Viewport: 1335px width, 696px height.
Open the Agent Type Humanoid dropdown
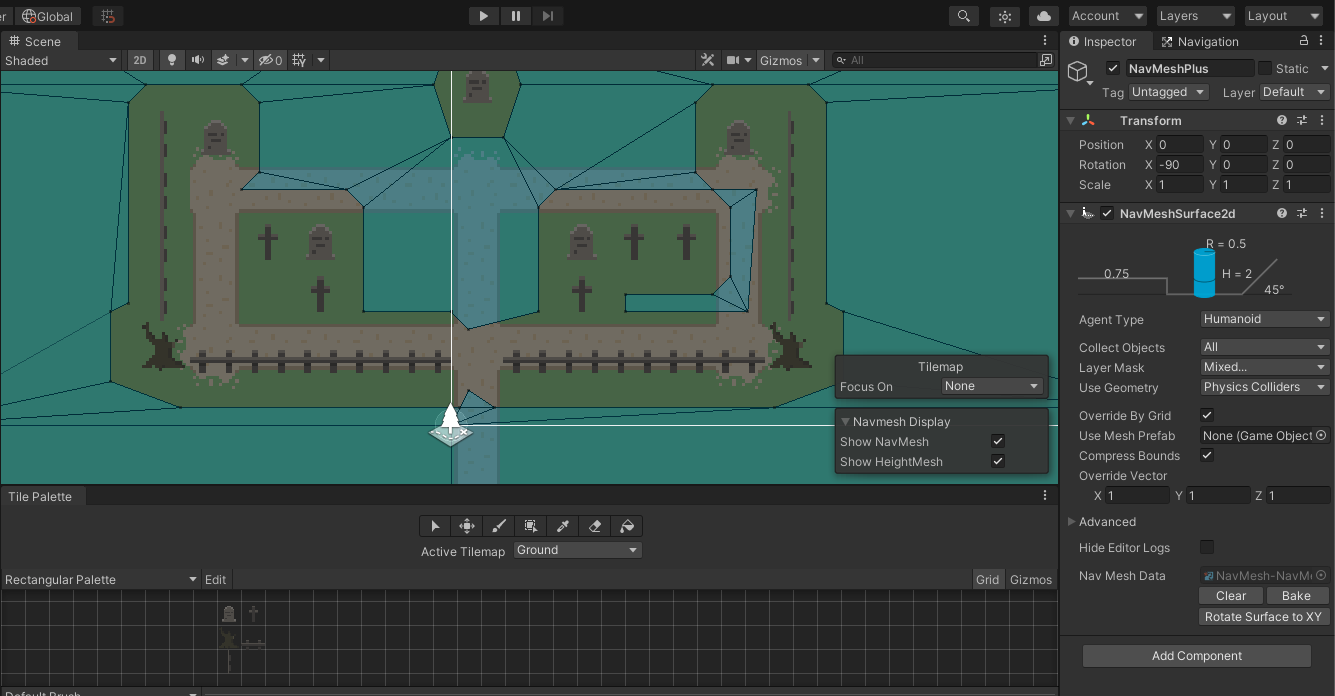1264,319
